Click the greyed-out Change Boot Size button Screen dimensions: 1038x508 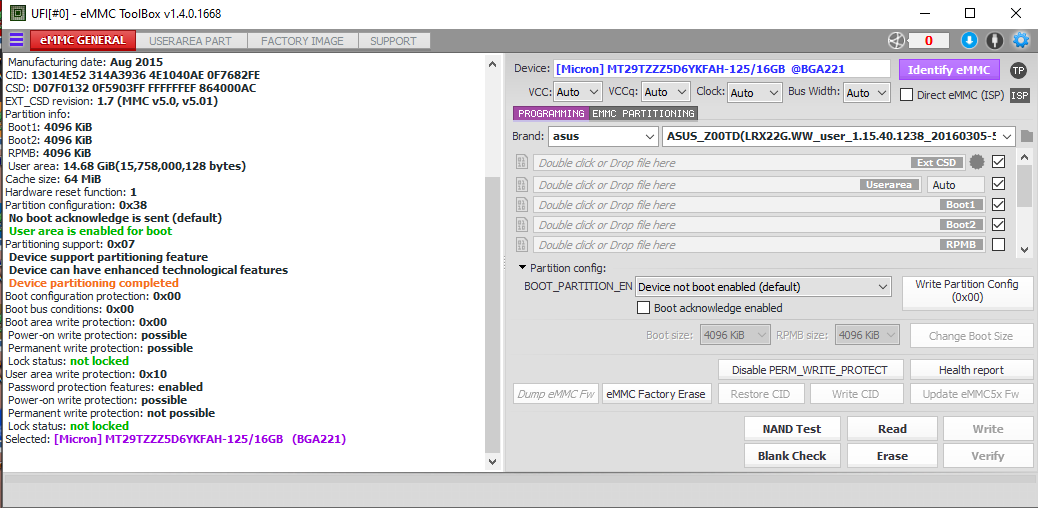(971, 336)
